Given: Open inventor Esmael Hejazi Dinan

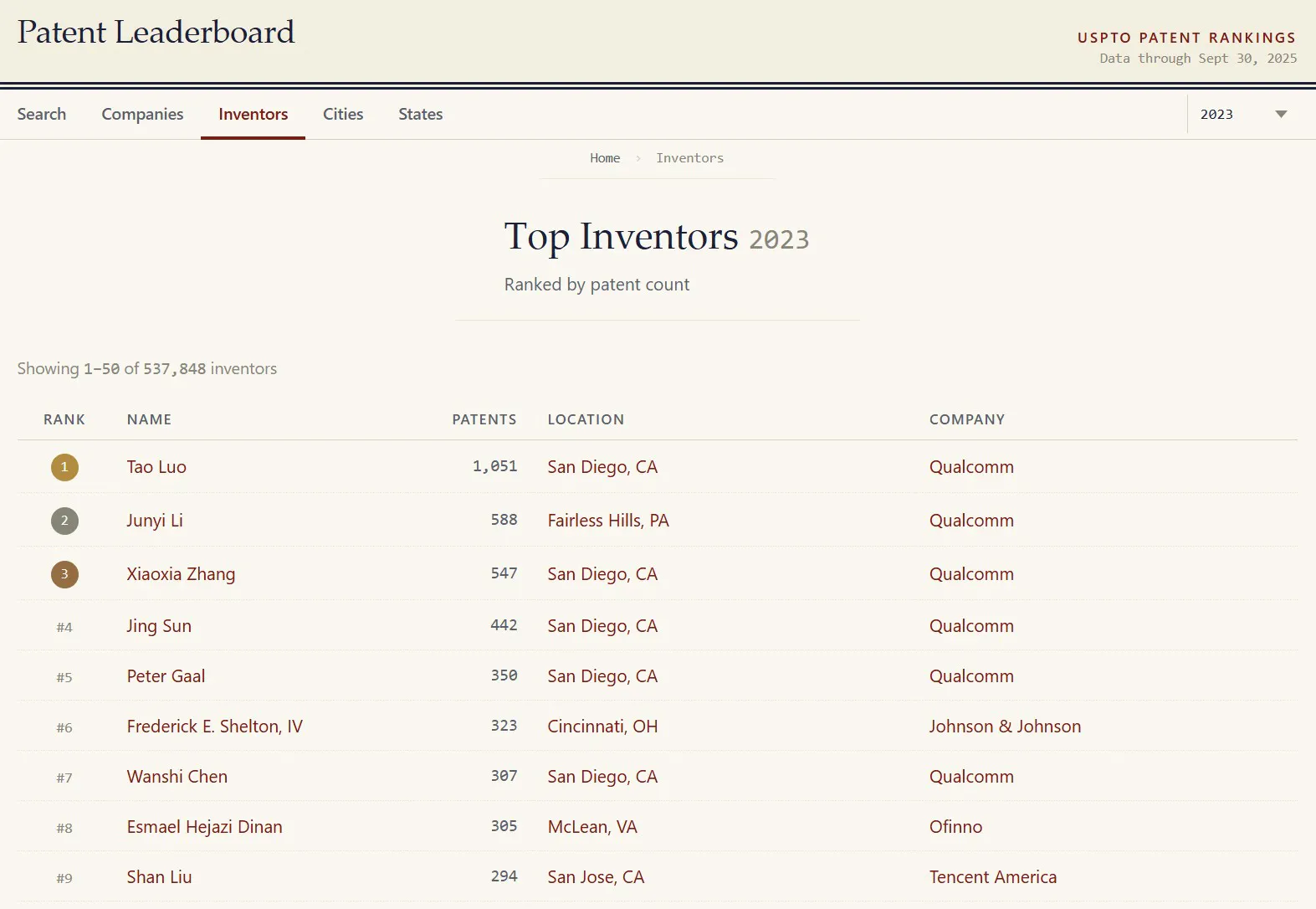Looking at the screenshot, I should click(205, 827).
